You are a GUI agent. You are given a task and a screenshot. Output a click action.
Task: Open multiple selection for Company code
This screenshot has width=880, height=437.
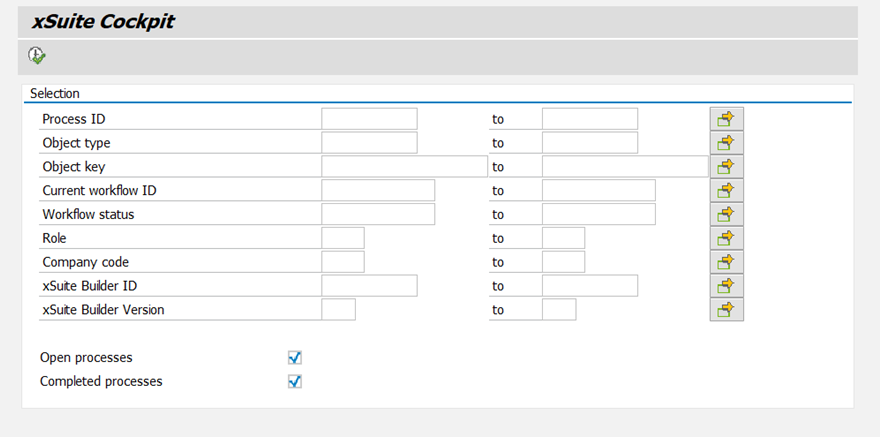click(x=726, y=262)
